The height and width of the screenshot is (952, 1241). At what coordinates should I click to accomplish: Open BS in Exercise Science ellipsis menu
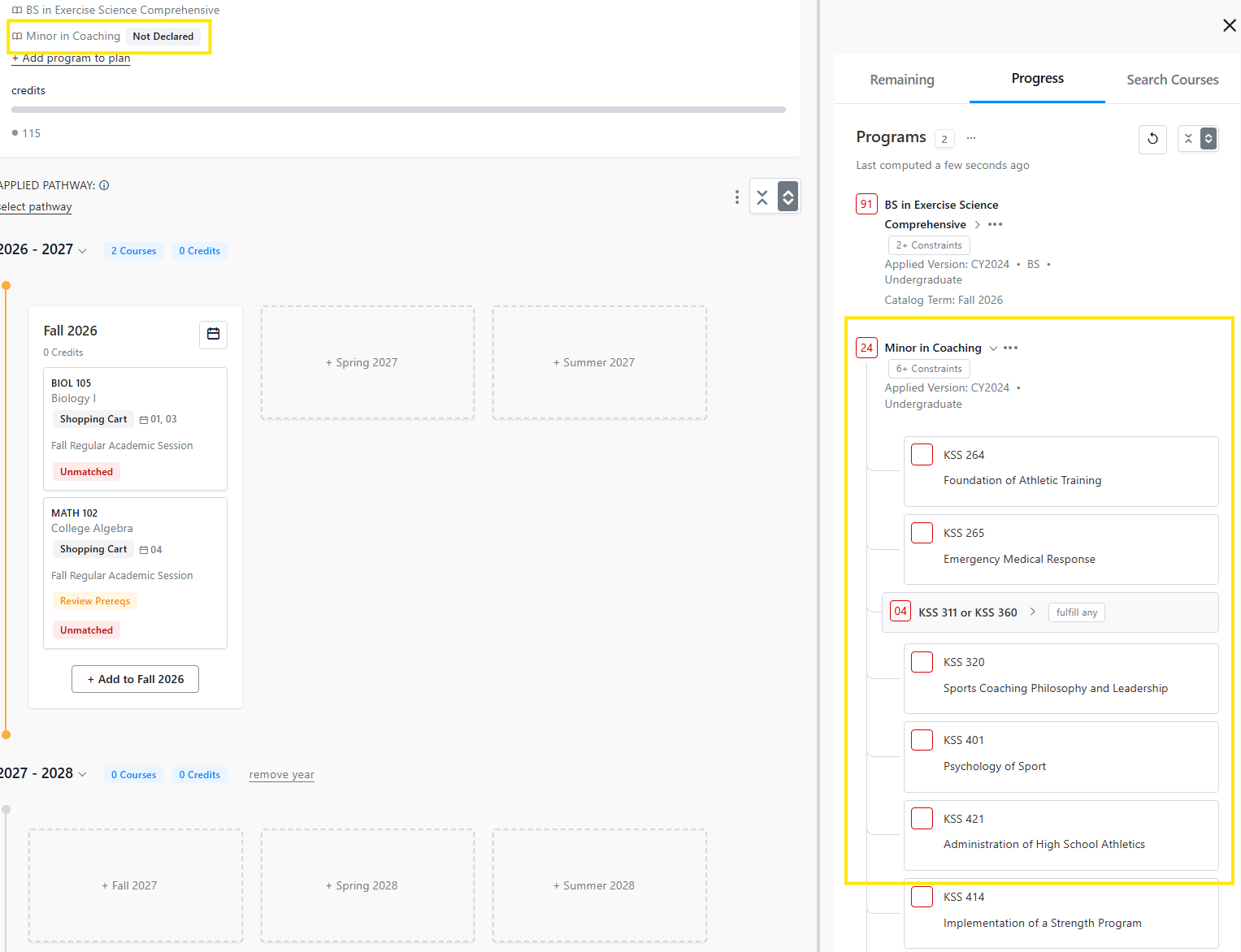995,224
